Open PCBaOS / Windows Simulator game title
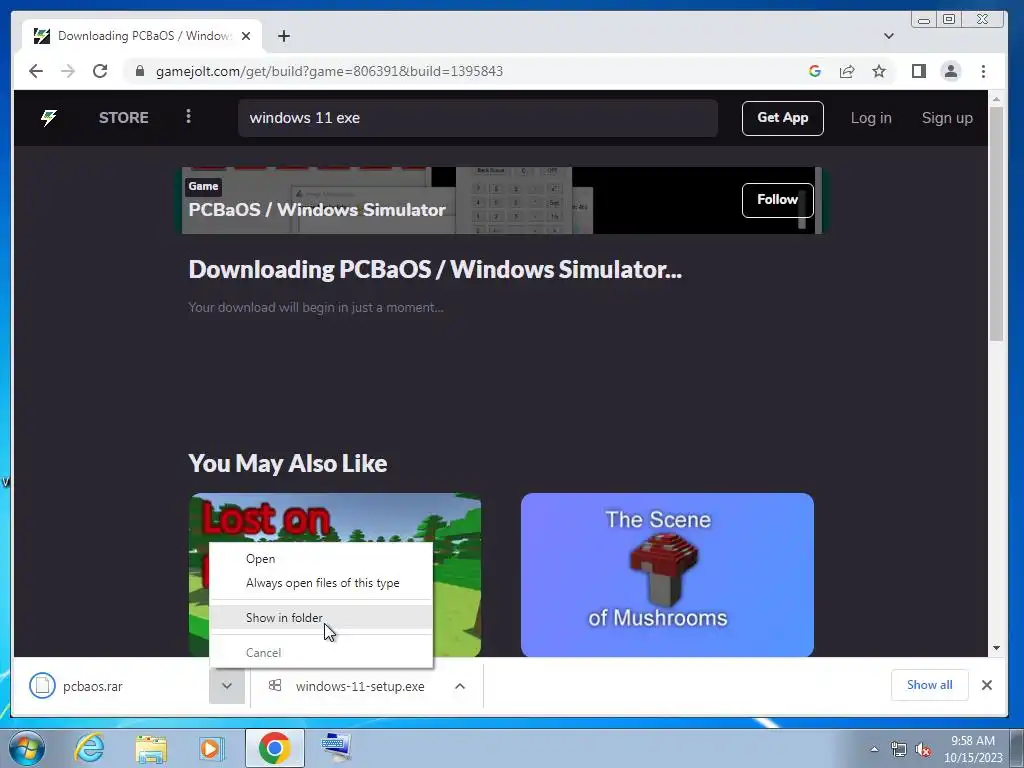 (317, 210)
